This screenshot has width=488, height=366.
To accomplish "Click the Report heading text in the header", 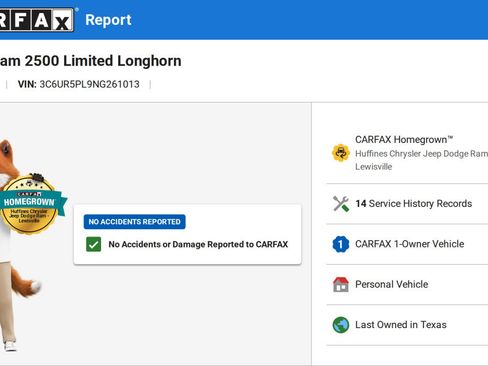I will [108, 20].
